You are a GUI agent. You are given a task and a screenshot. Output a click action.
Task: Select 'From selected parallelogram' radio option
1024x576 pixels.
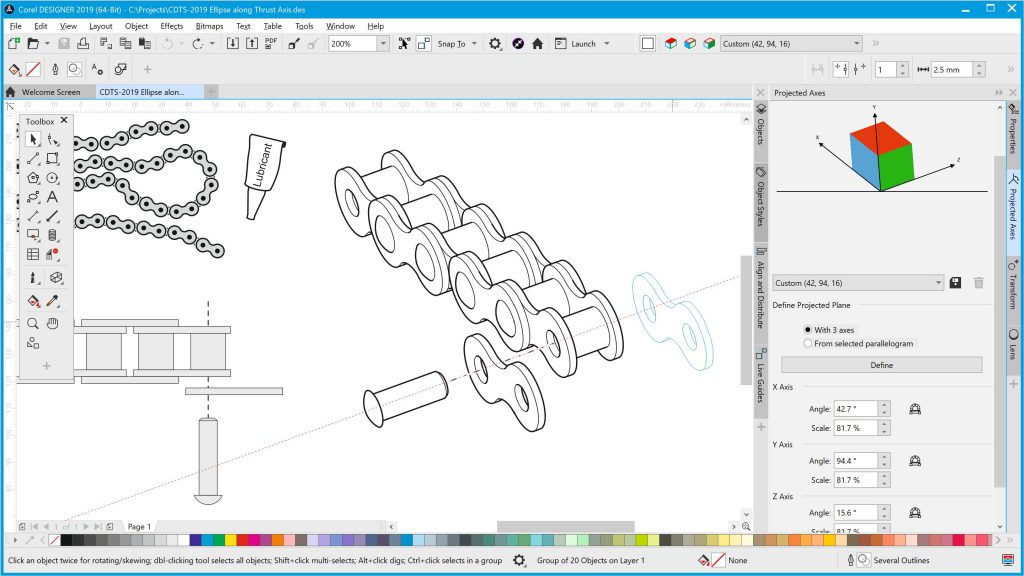click(x=808, y=344)
